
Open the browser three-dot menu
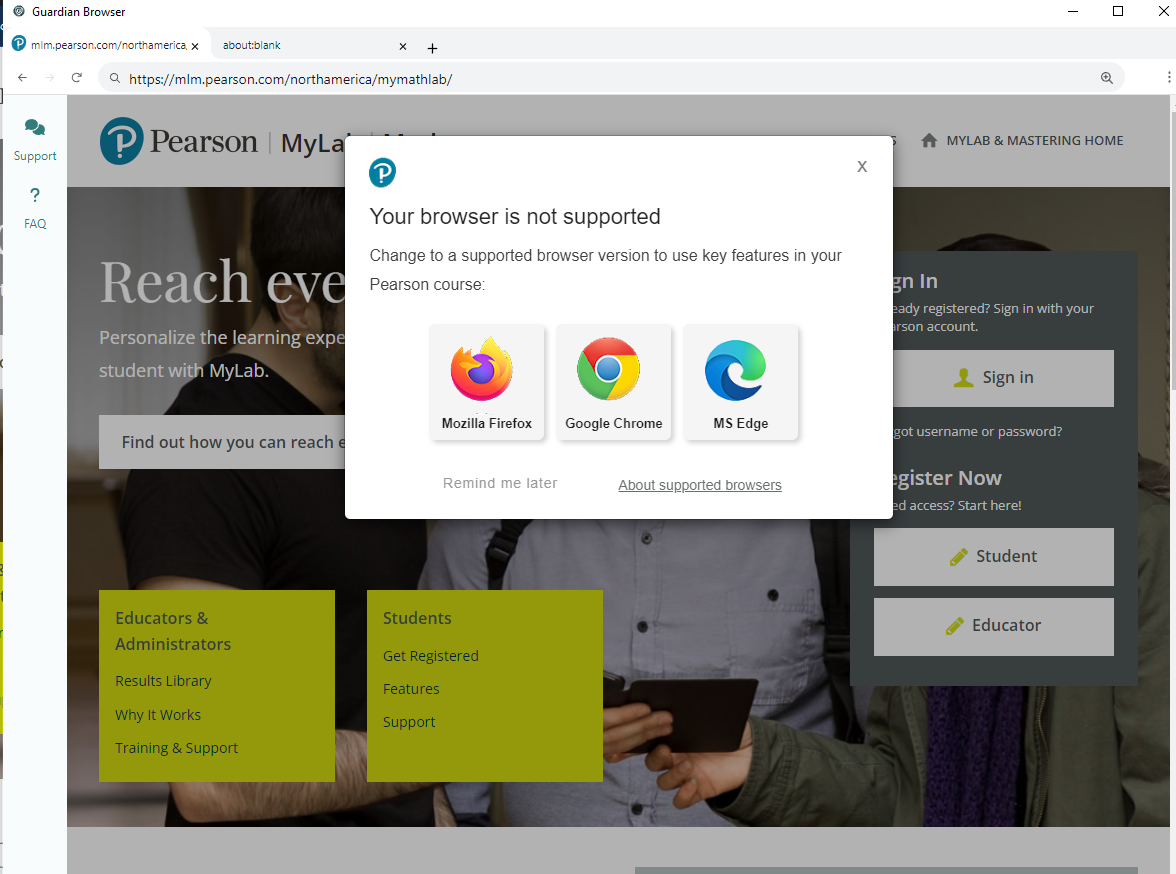coord(1168,78)
